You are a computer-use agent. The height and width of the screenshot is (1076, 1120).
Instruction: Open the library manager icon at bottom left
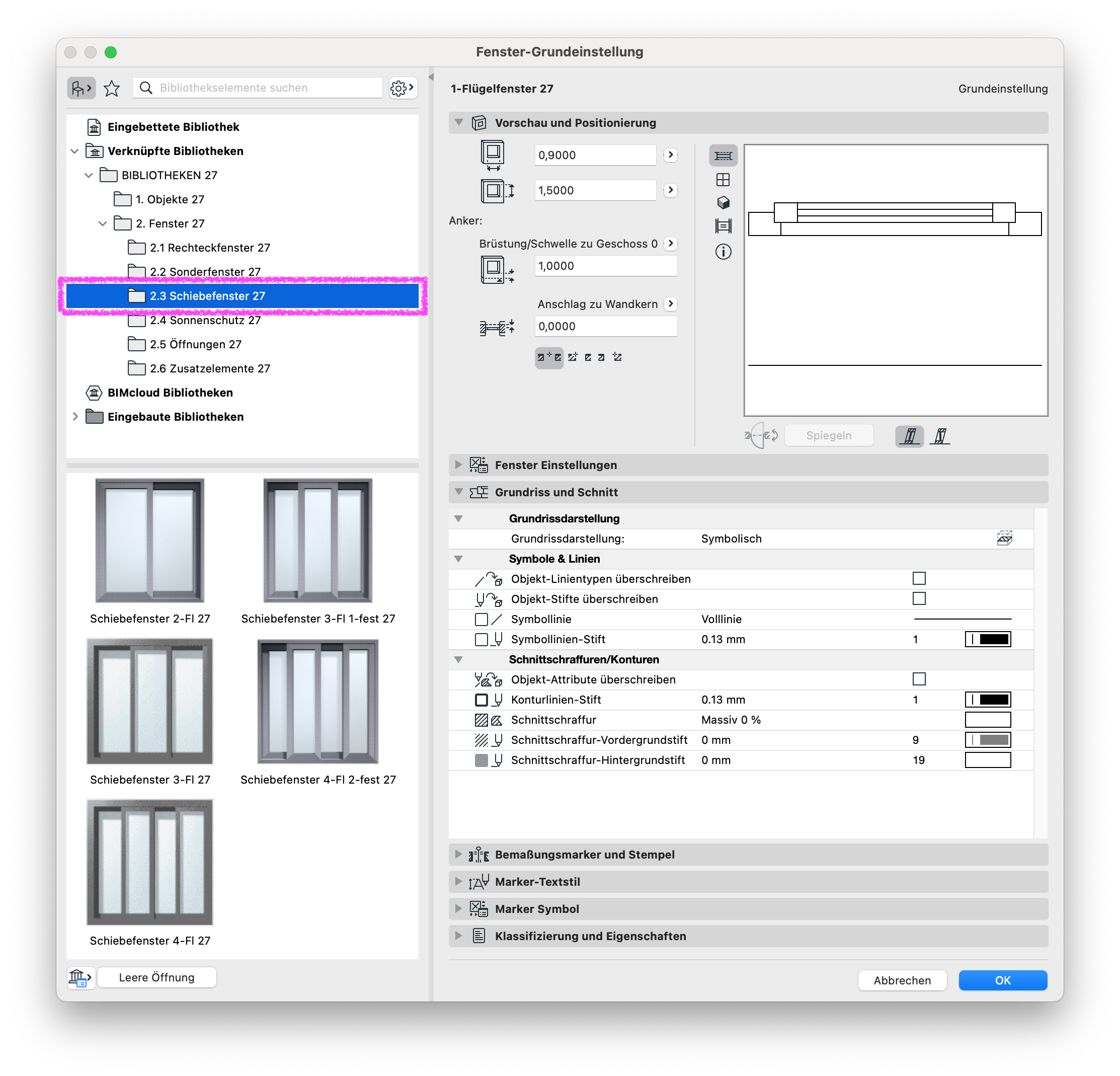(80, 978)
